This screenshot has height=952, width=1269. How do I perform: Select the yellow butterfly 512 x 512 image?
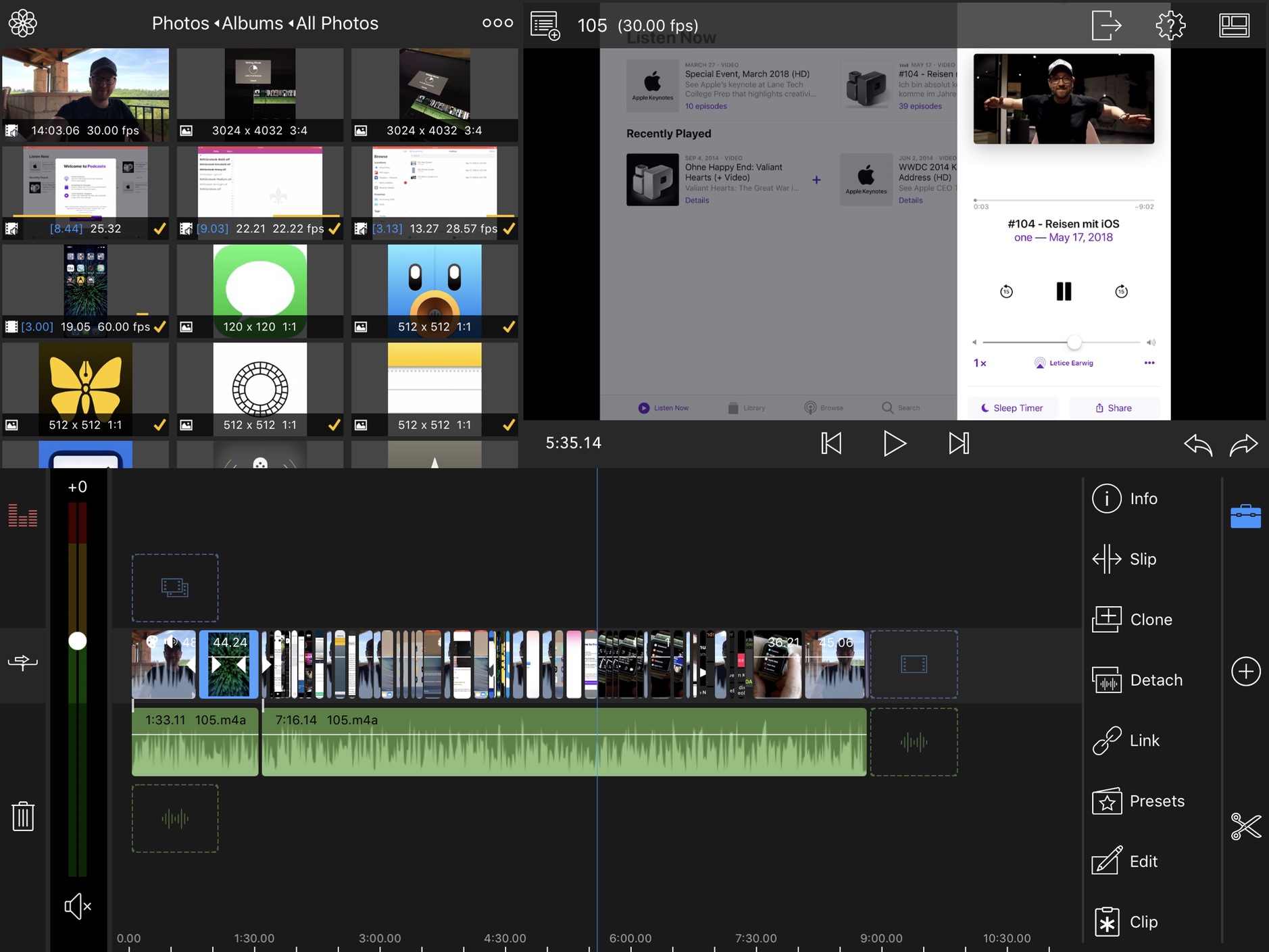coord(85,389)
